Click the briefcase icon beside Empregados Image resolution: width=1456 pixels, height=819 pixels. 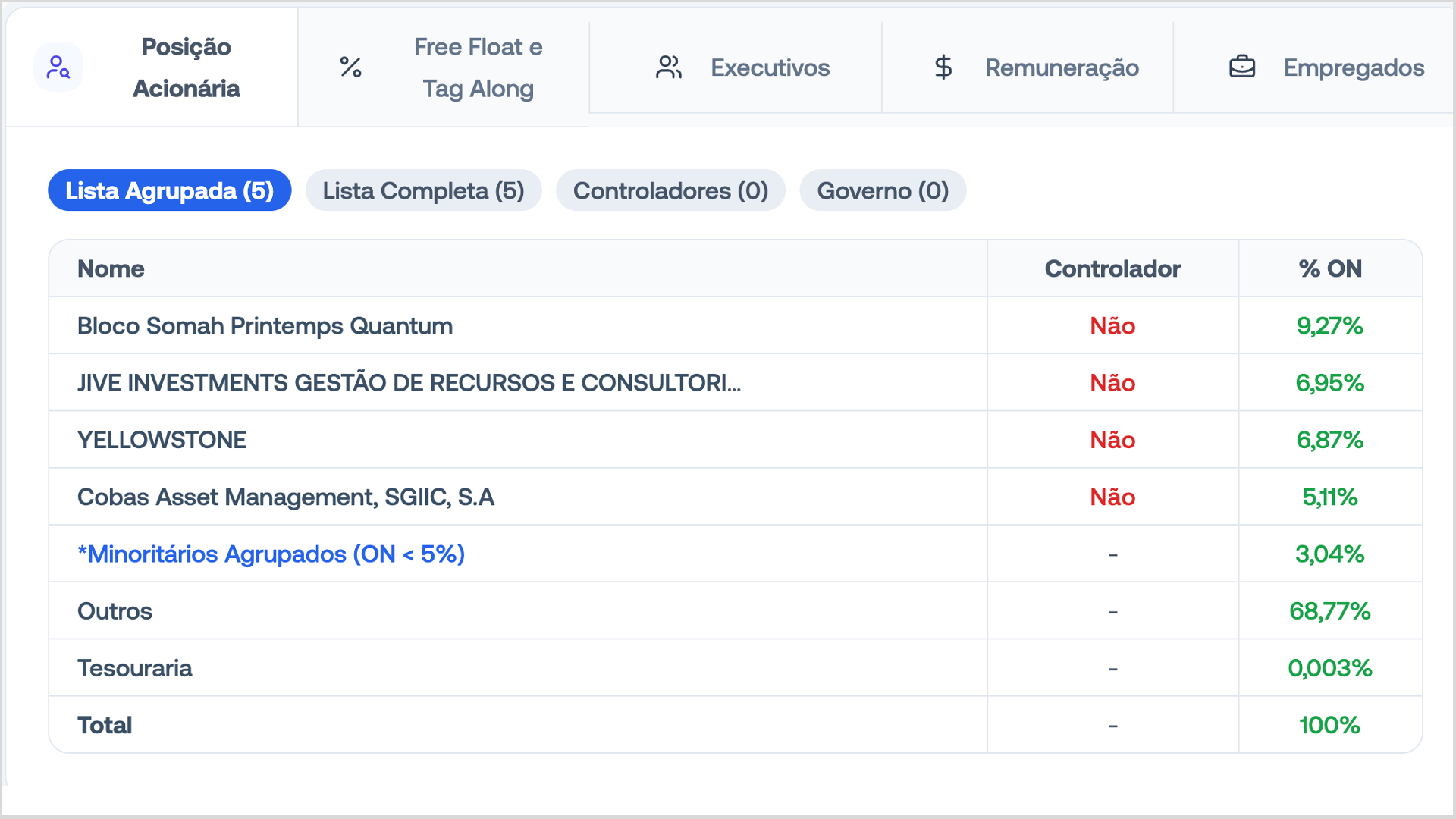[x=1242, y=67]
